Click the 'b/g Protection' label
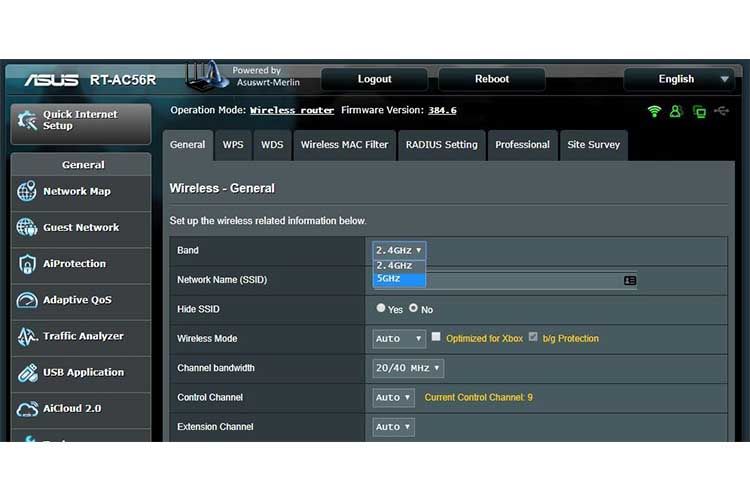 tap(570, 339)
